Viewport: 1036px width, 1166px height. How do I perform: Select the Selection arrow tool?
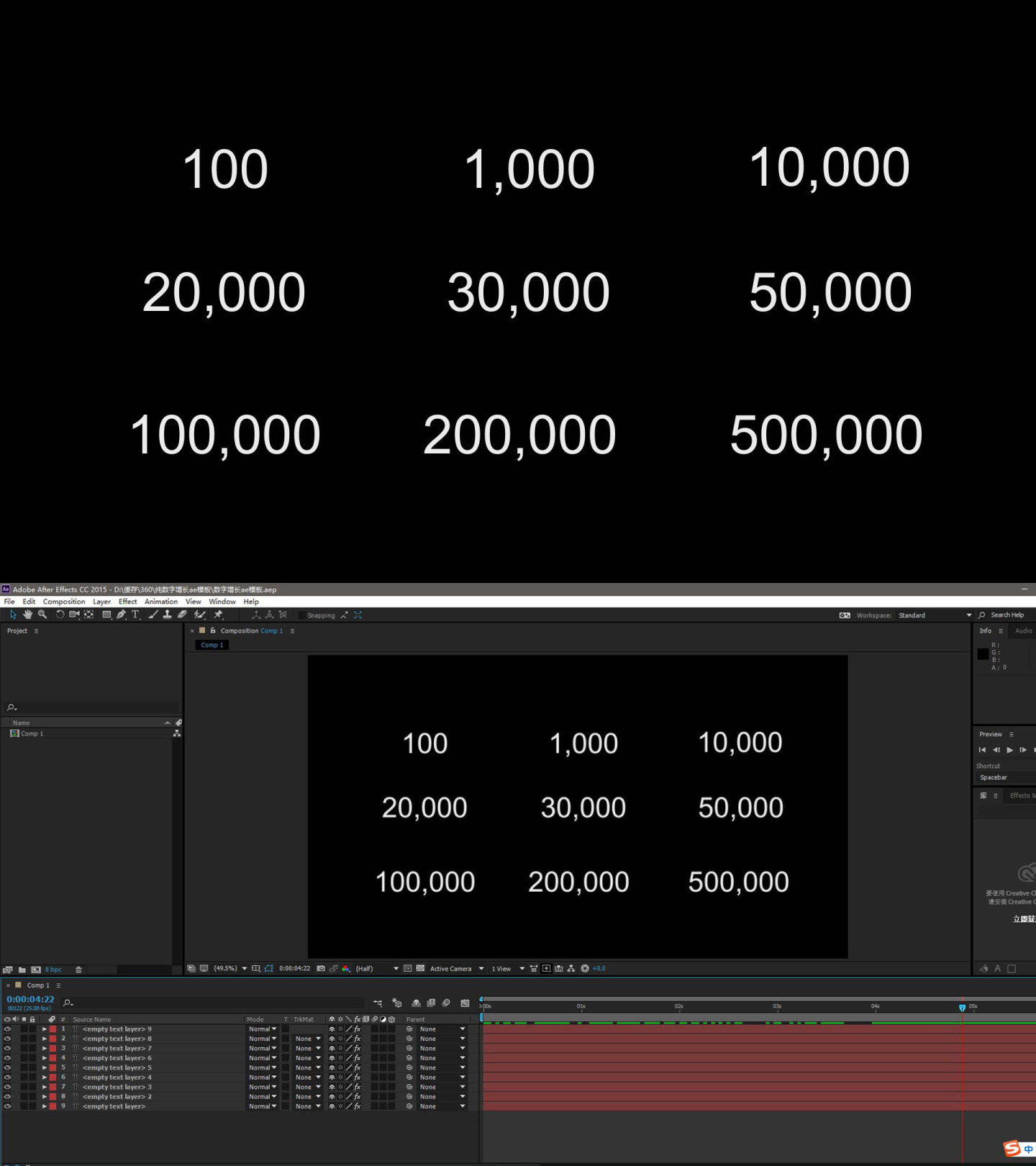click(x=13, y=615)
